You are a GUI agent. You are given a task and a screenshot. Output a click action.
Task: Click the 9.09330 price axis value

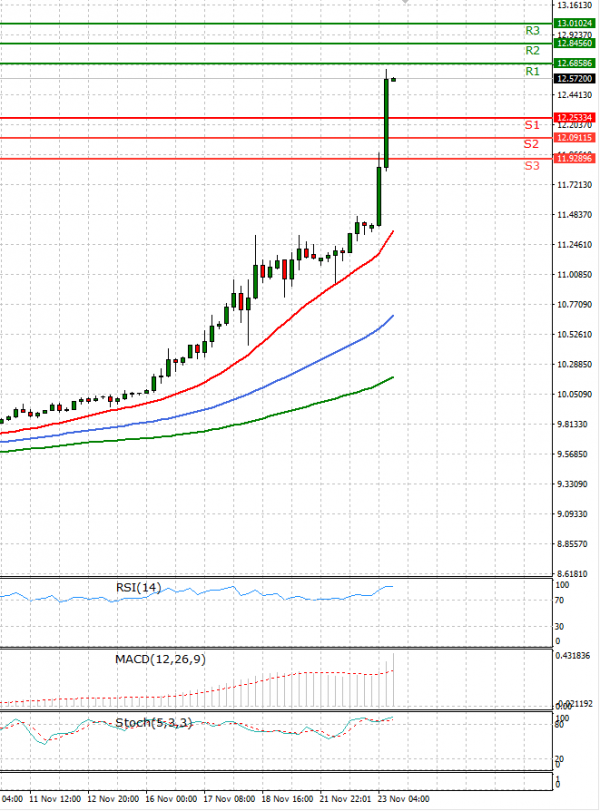click(572, 514)
